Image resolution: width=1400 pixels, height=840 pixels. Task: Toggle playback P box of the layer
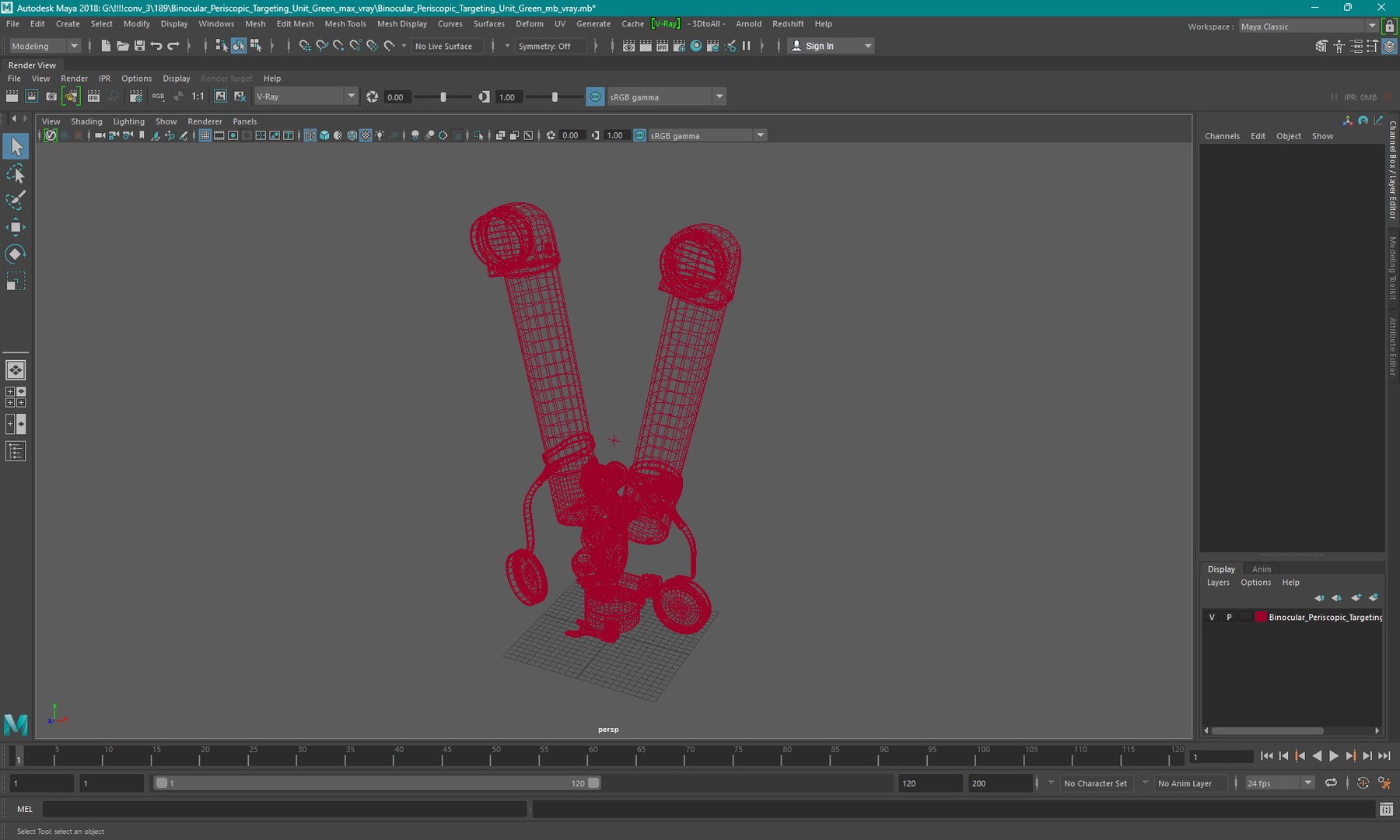pyautogui.click(x=1229, y=617)
